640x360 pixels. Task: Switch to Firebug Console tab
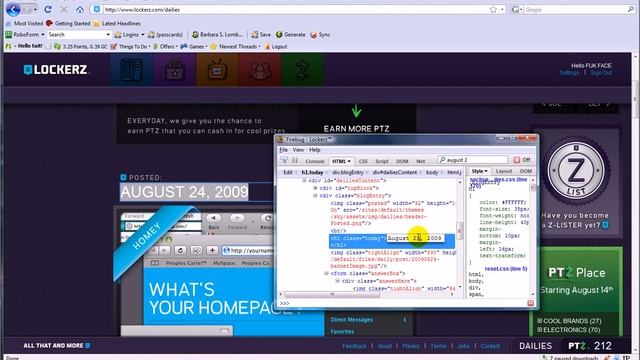[315, 161]
